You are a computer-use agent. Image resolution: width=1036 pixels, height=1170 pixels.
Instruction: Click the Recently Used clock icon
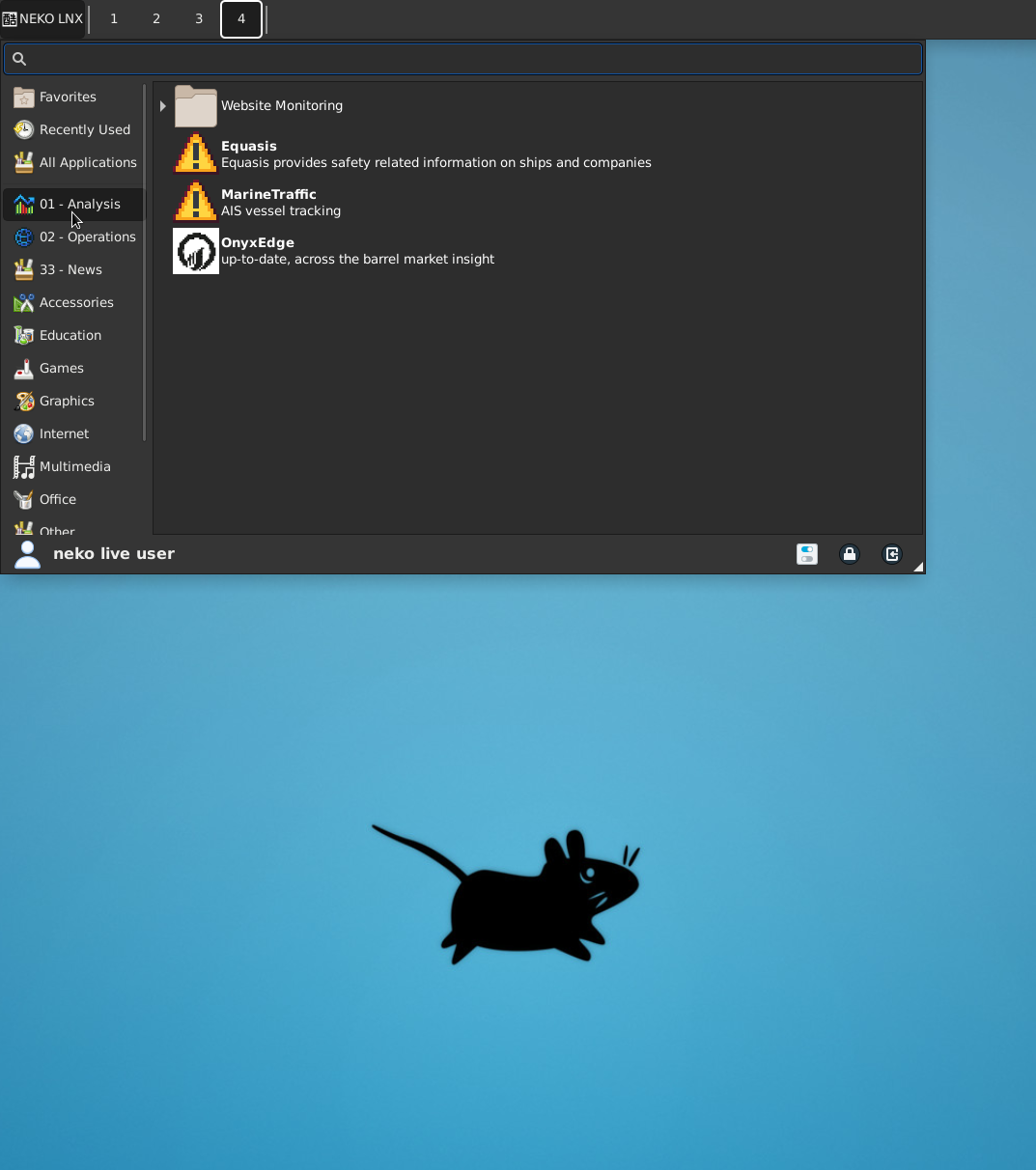click(x=24, y=129)
